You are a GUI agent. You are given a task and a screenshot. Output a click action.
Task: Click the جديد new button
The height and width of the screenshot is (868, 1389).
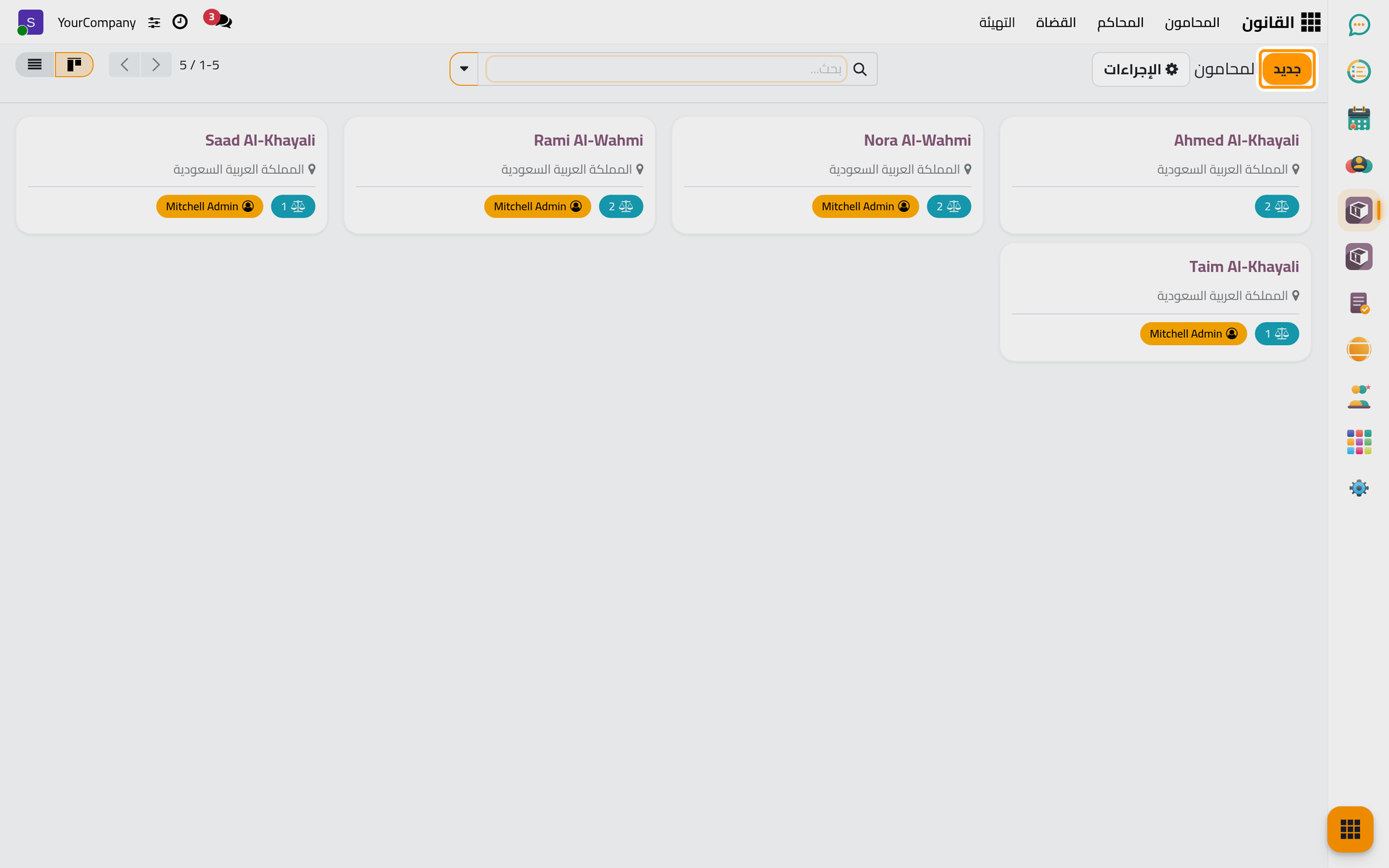tap(1286, 69)
